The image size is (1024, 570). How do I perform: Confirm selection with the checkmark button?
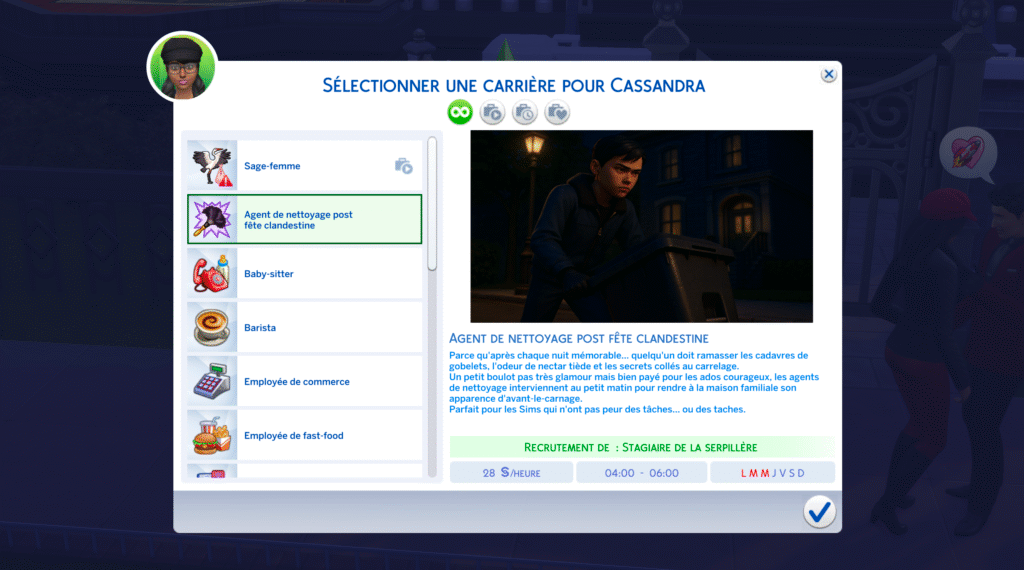coord(819,512)
